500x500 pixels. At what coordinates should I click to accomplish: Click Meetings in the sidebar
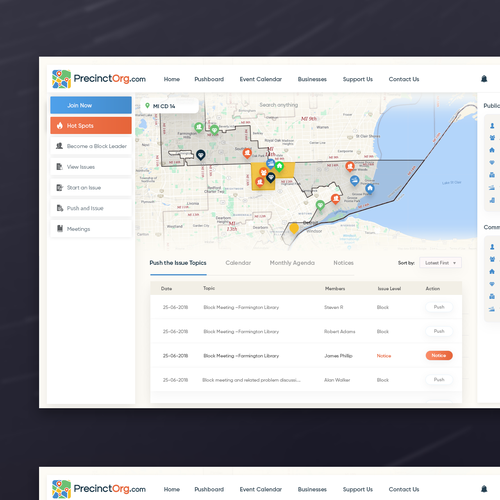(x=91, y=229)
